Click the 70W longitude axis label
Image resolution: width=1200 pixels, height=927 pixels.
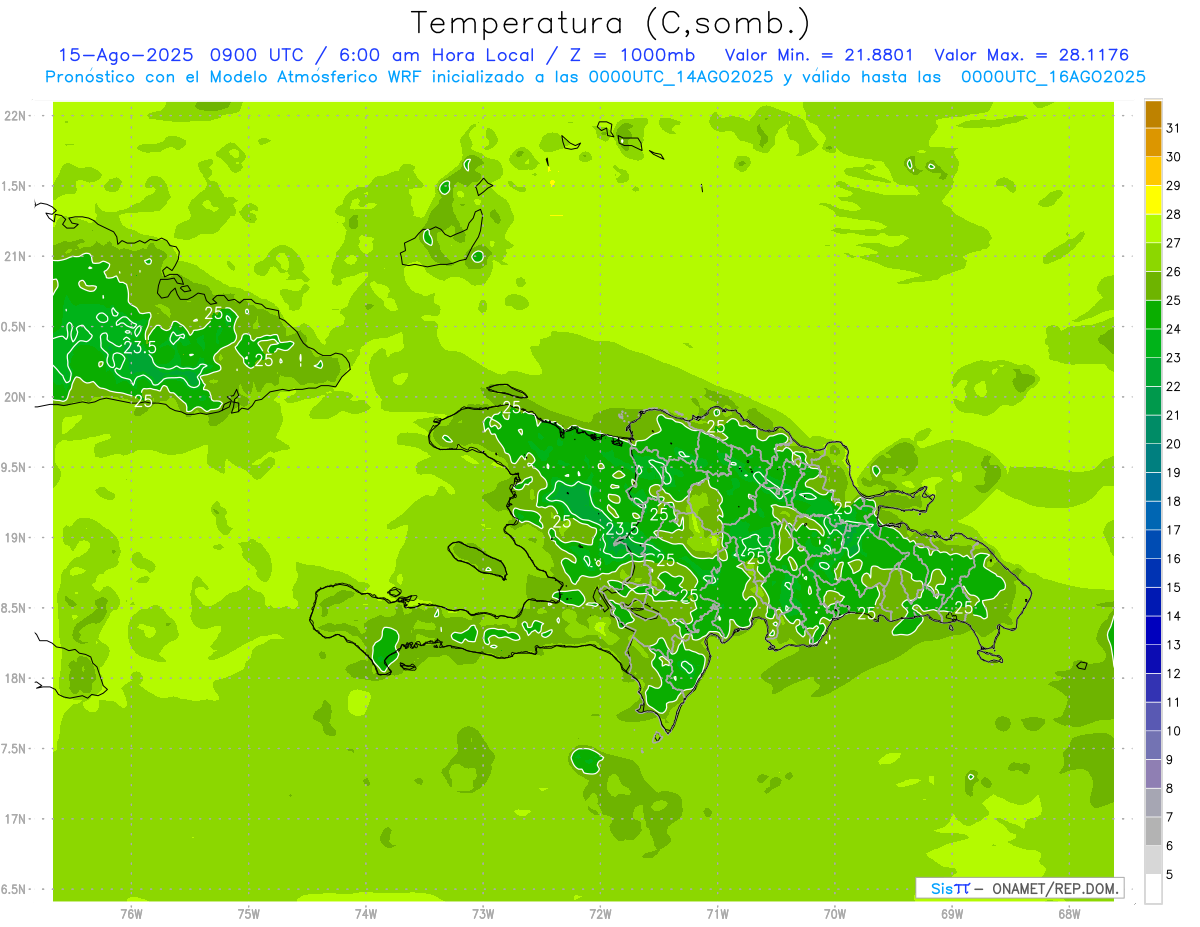point(835,913)
